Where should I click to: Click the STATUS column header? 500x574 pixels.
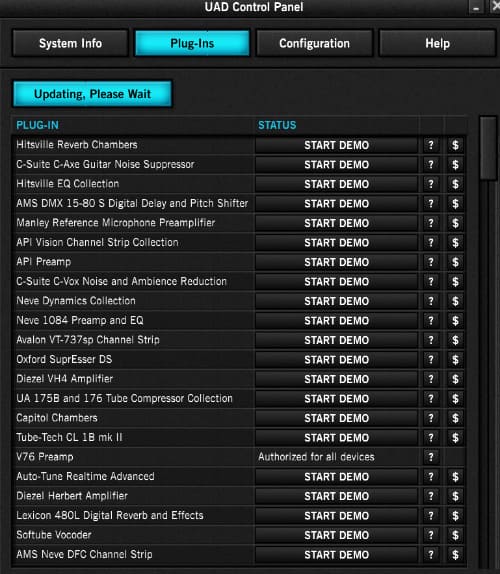click(x=277, y=125)
